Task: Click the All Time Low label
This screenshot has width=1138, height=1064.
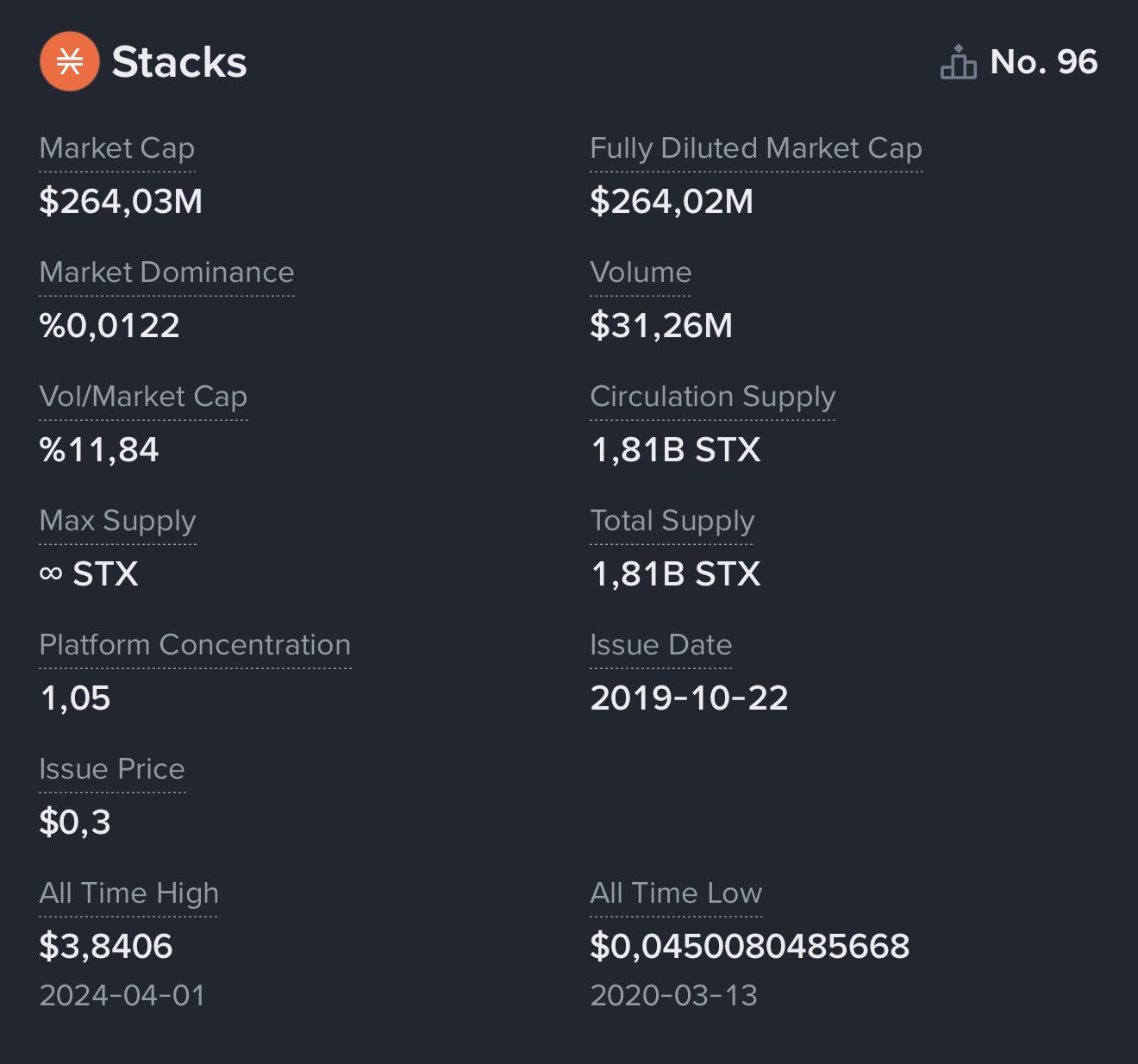Action: click(677, 893)
